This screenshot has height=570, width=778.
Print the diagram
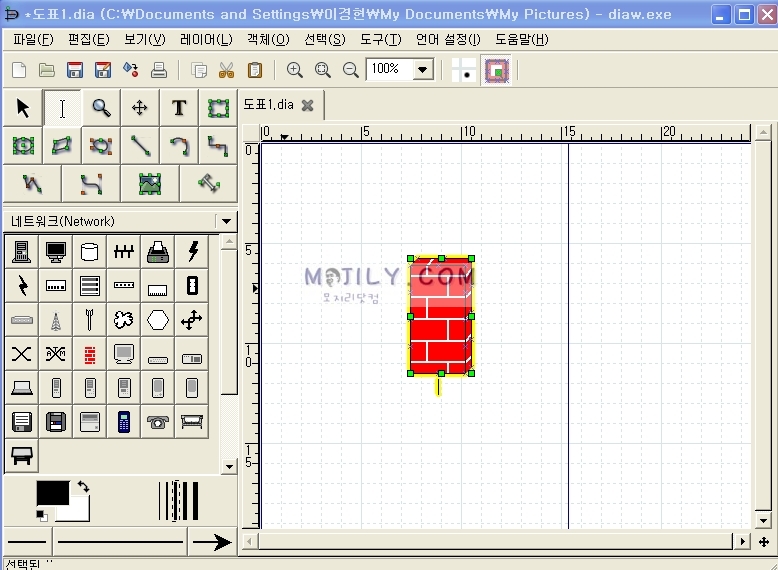[159, 70]
